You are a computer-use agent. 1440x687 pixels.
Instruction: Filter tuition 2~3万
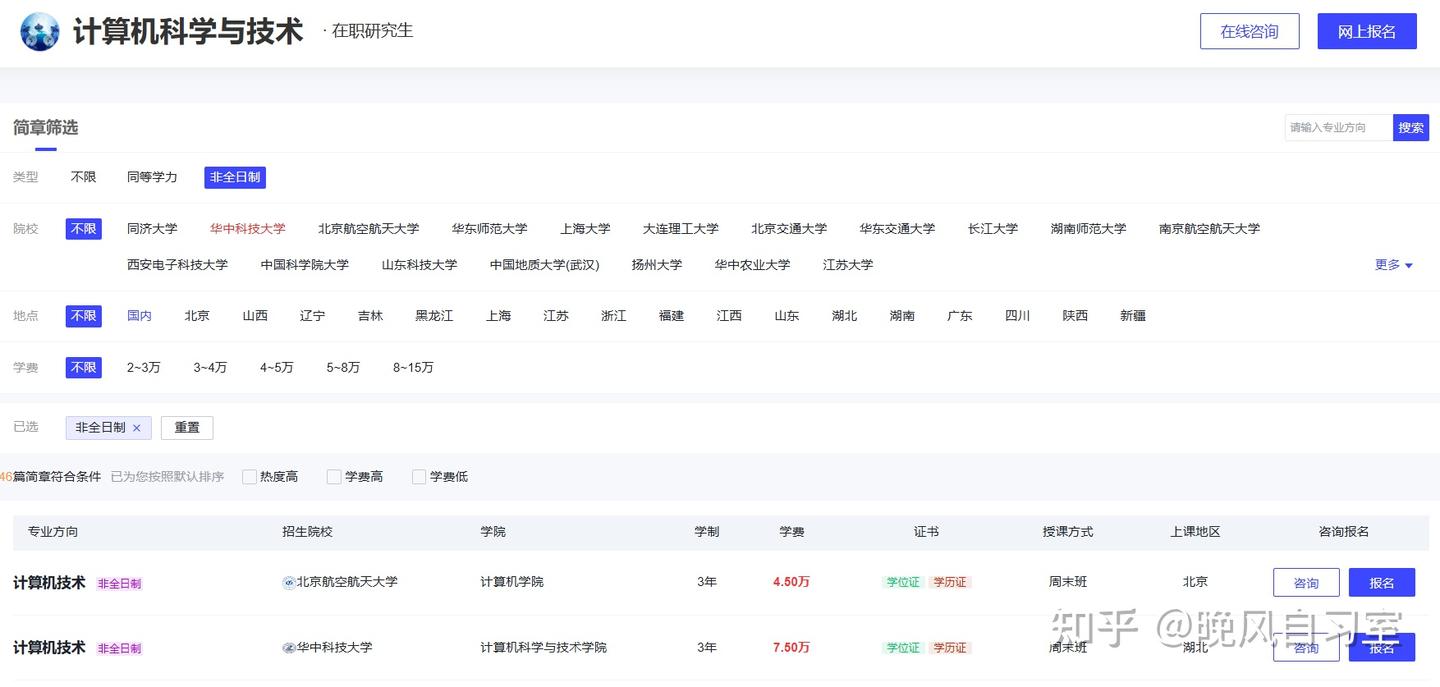click(143, 368)
